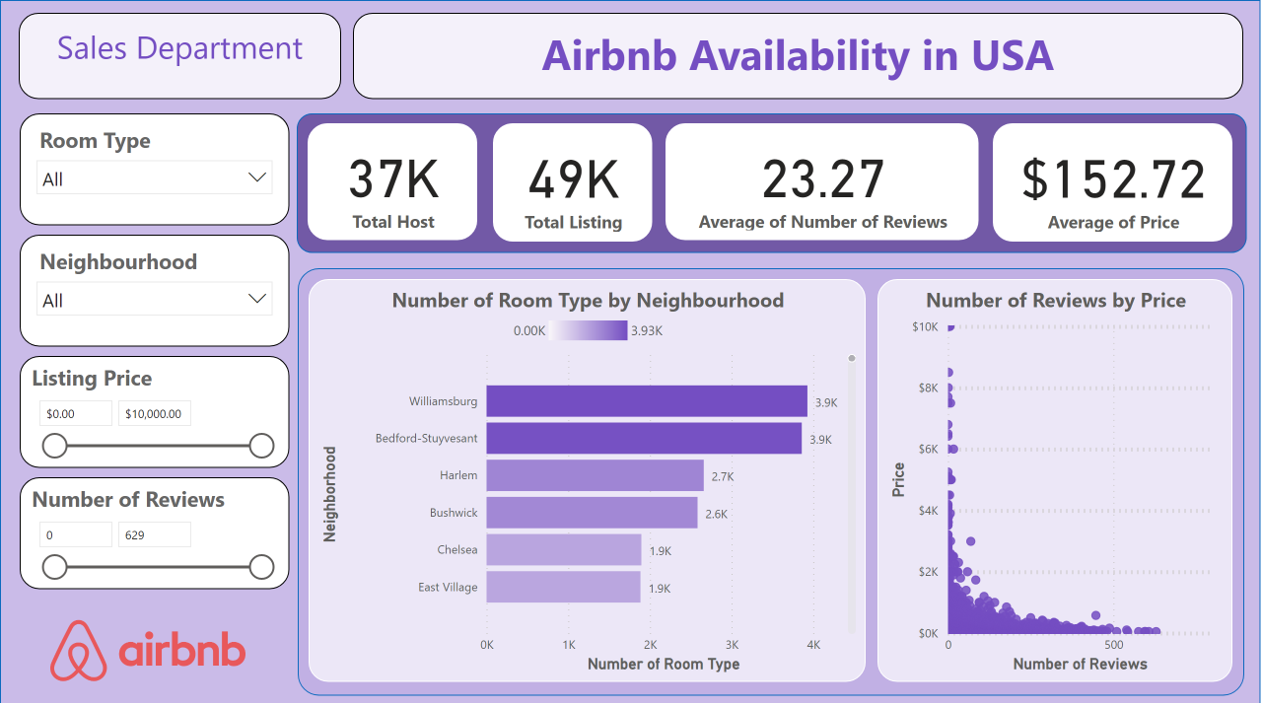This screenshot has height=703, width=1262.
Task: Select the Bedford-Stuyvesant bar in chart
Action: tap(644, 438)
